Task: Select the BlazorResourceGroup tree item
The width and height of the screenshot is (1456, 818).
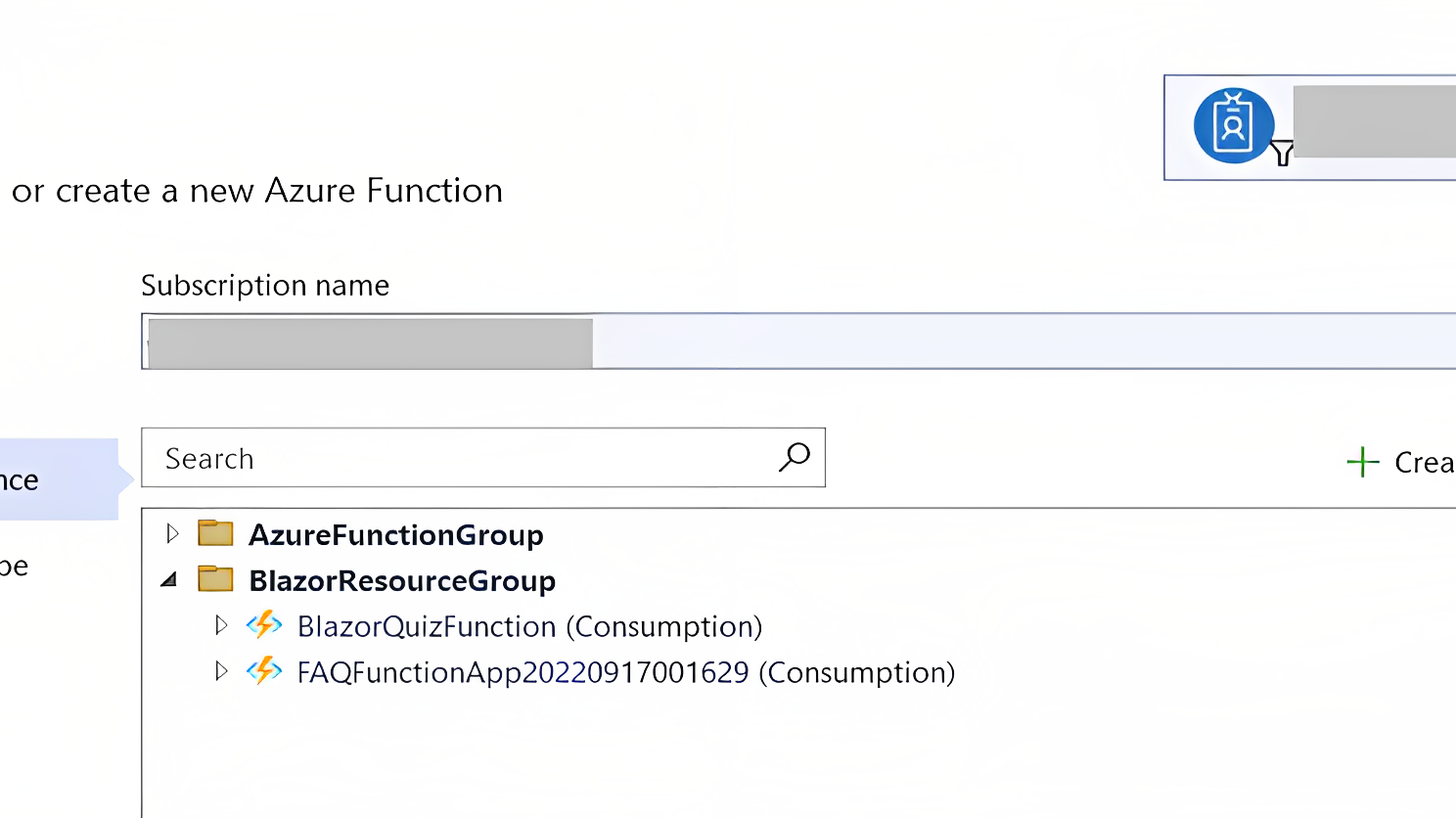Action: tap(402, 581)
